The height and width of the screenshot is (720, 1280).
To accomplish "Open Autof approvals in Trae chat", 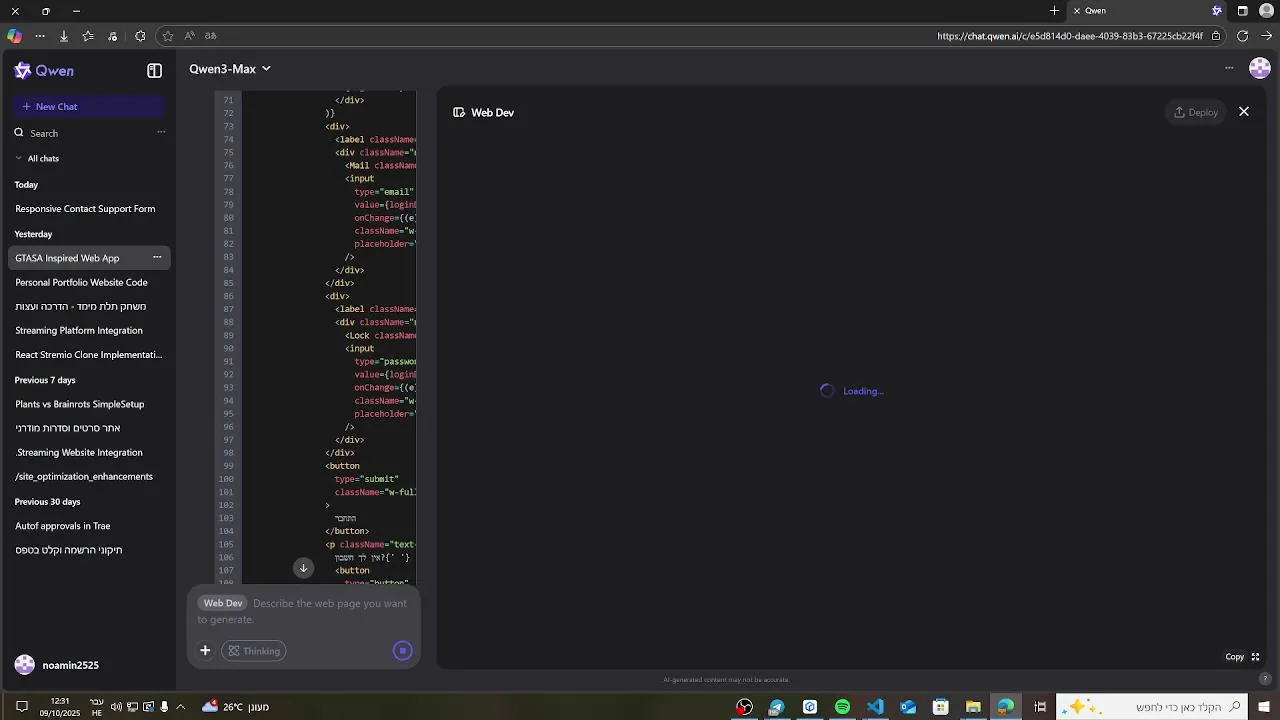I will 63,526.
